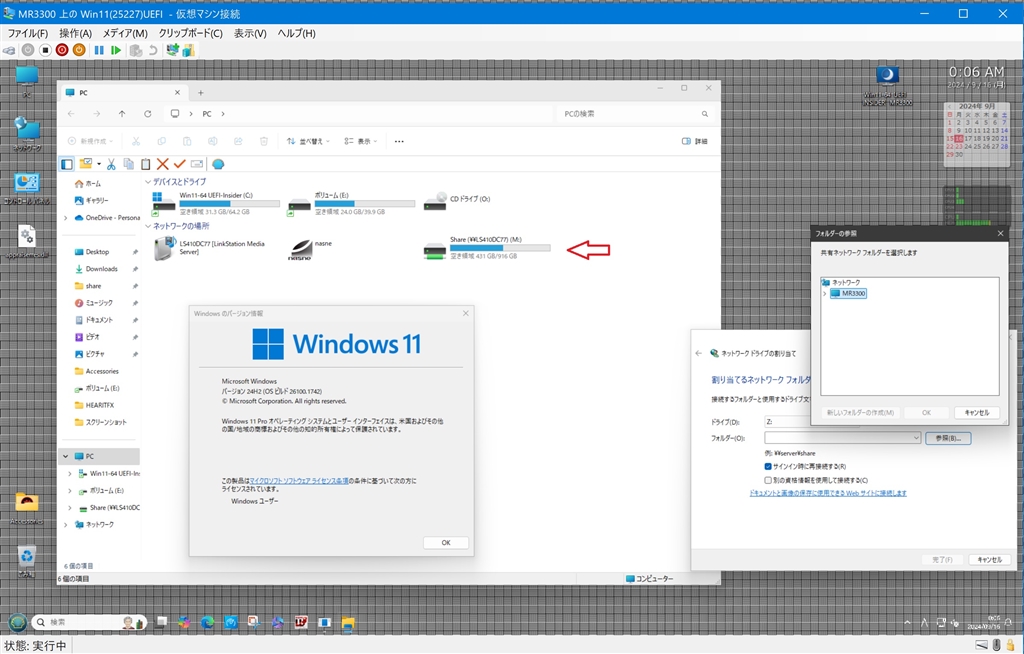
Task: Open the 並べ替え sort dropdown
Action: (308, 141)
